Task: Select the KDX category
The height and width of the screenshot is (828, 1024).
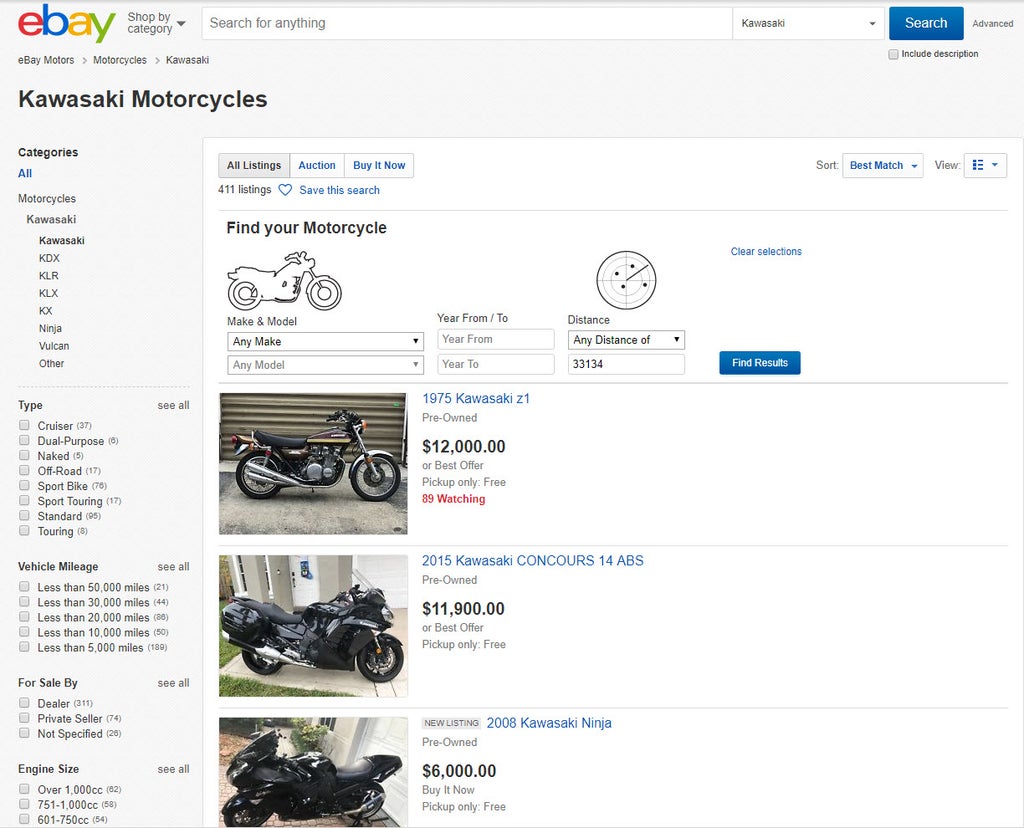Action: point(49,258)
